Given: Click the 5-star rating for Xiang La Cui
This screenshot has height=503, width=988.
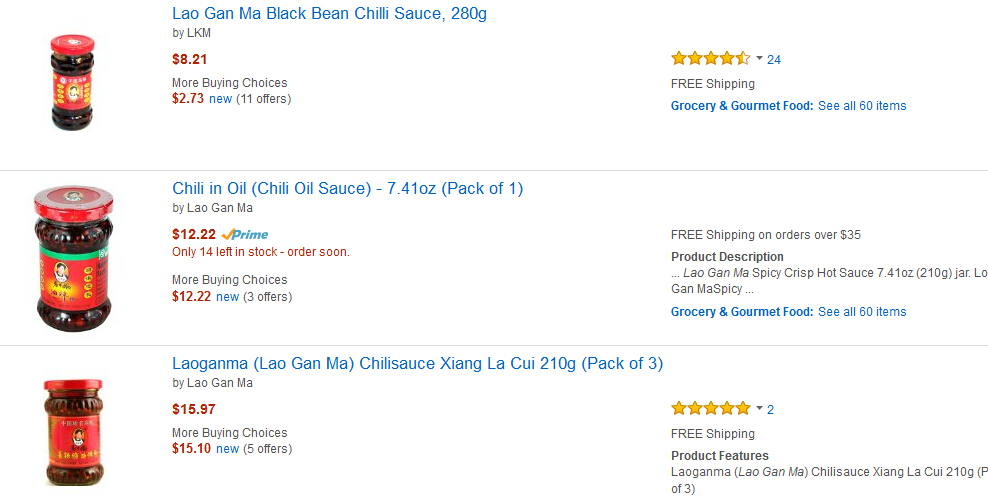Looking at the screenshot, I should (x=710, y=409).
